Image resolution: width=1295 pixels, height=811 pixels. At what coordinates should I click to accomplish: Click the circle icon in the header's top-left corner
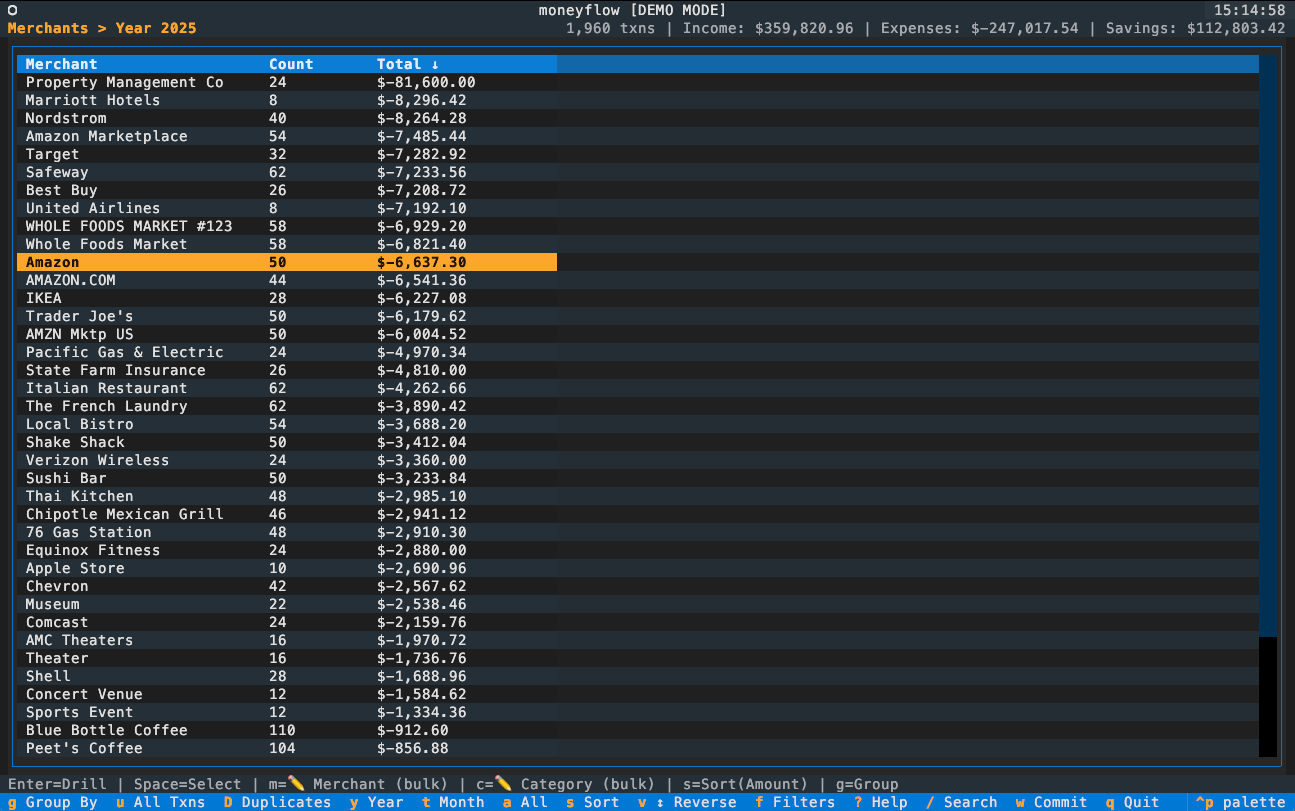[x=13, y=10]
